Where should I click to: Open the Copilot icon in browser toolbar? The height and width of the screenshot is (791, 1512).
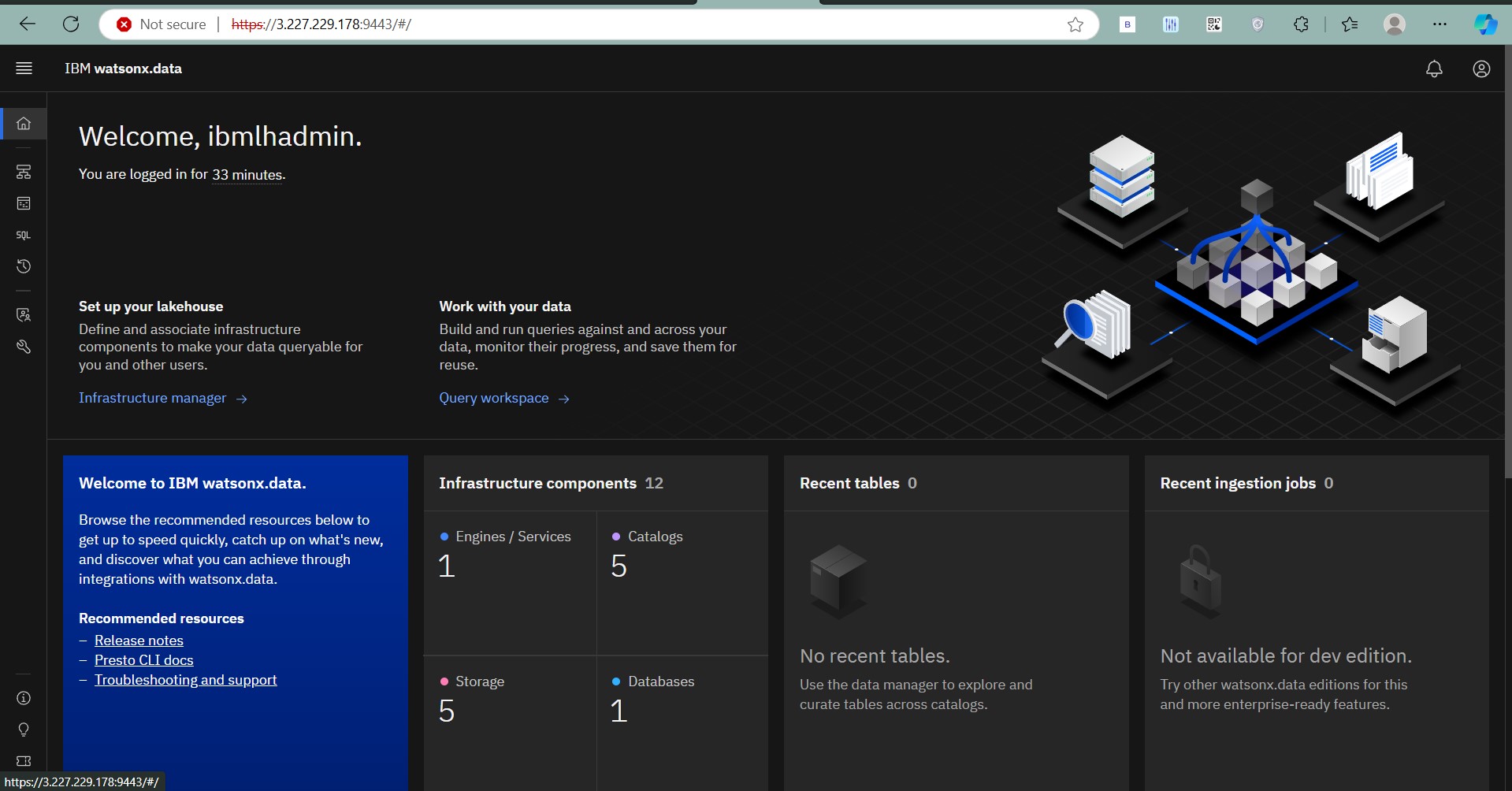point(1485,24)
